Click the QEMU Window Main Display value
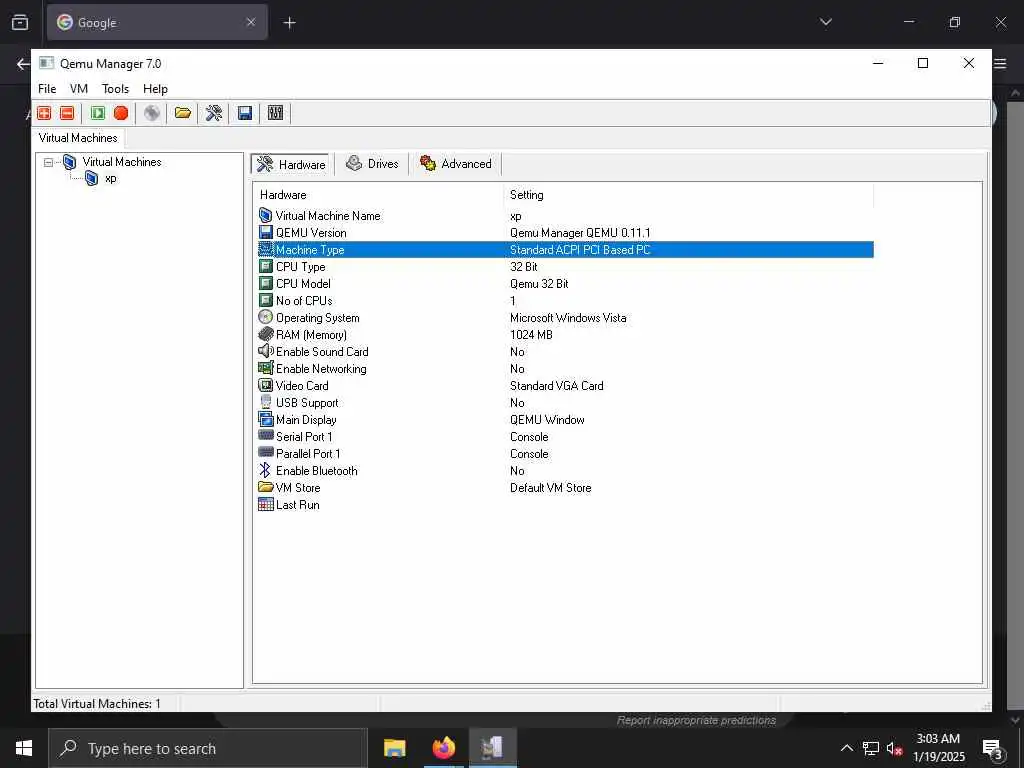This screenshot has width=1024, height=768. click(547, 419)
